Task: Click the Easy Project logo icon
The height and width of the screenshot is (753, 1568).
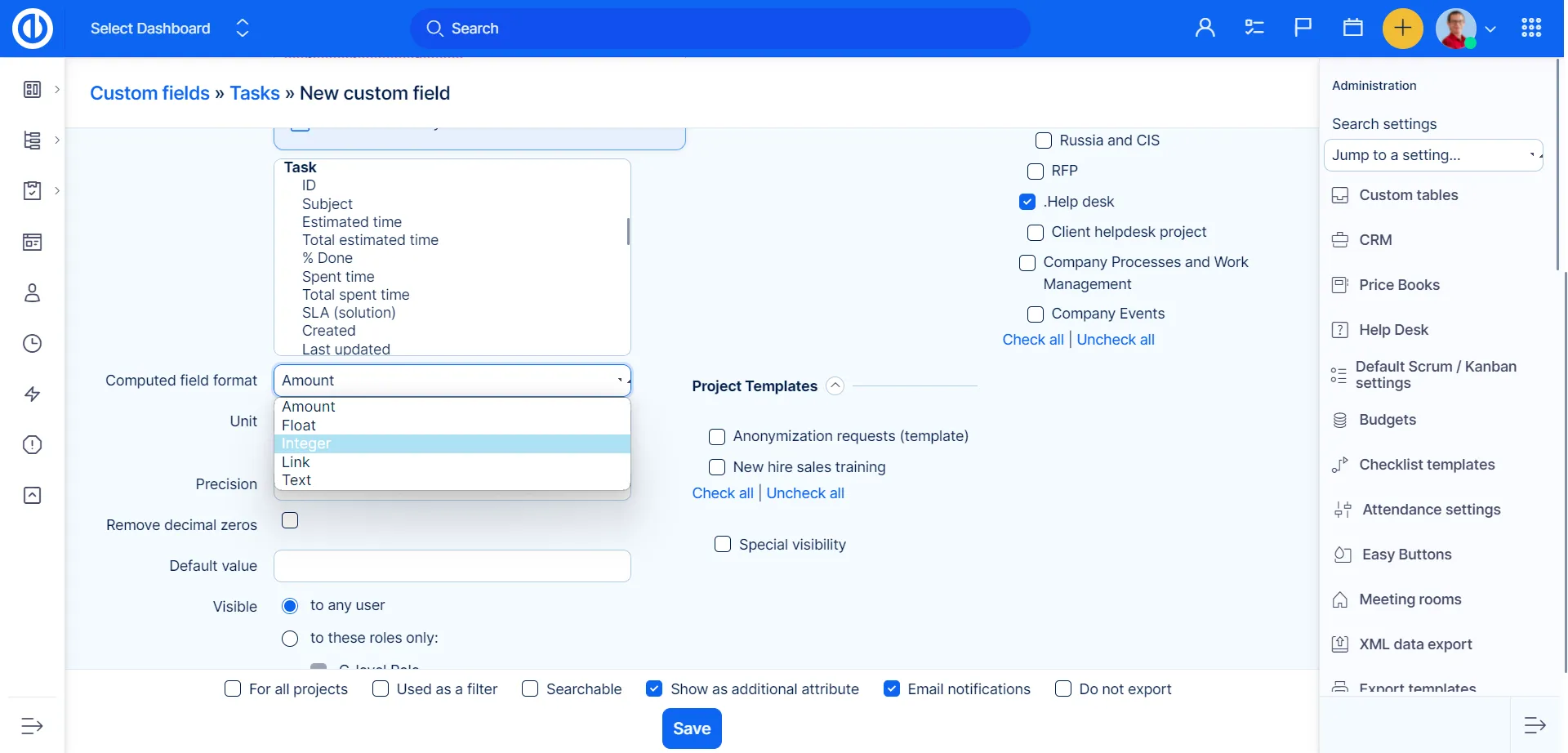Action: [33, 29]
